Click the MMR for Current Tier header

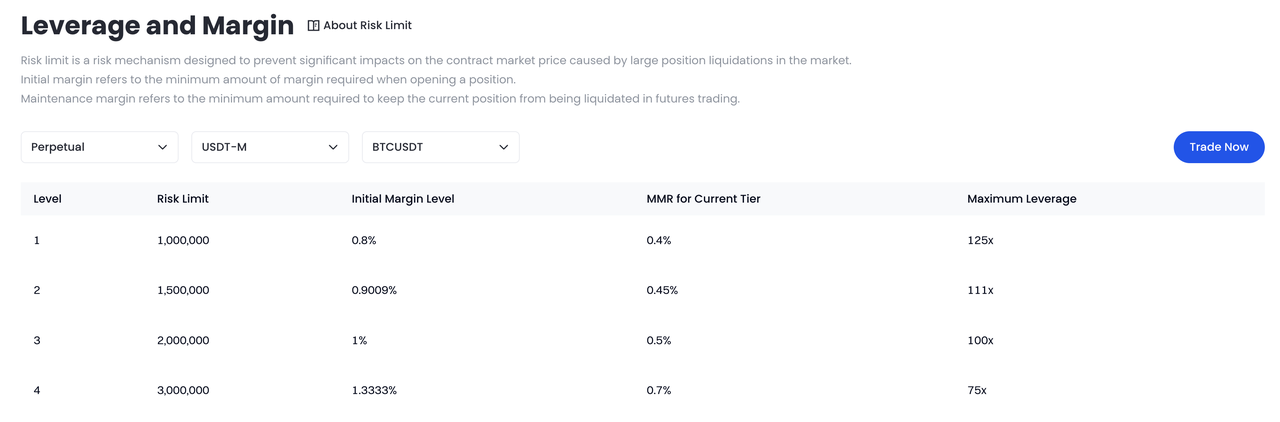pyautogui.click(x=703, y=199)
